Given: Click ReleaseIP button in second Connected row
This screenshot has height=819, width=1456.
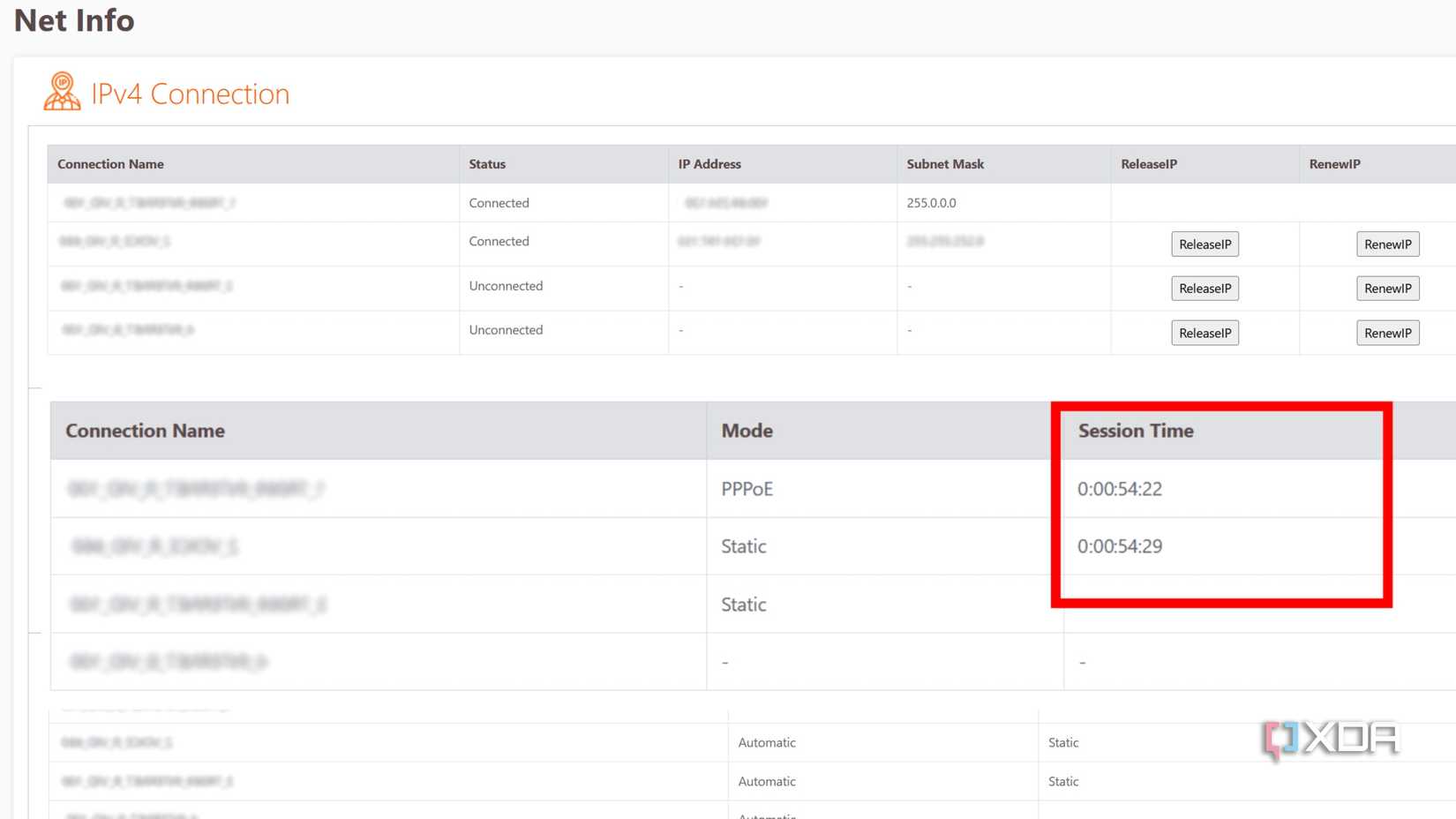Looking at the screenshot, I should [1205, 244].
